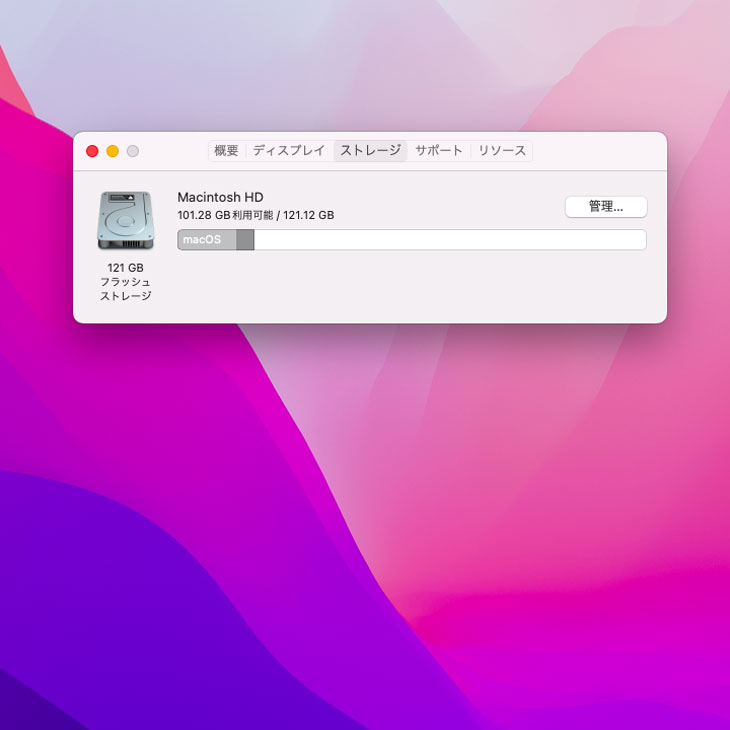Click the macOS segment of storage bar

(207, 240)
